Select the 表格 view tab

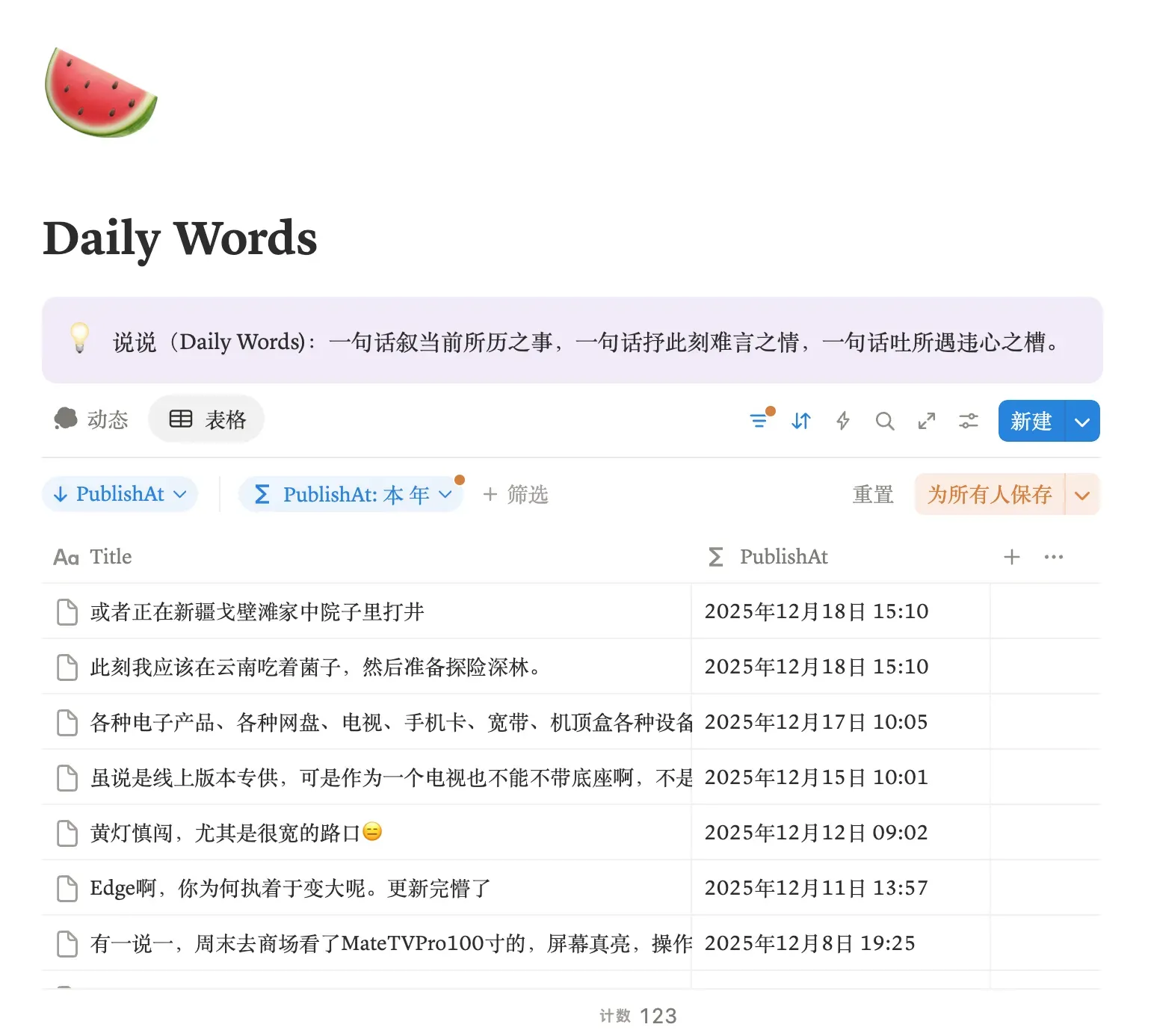[207, 419]
